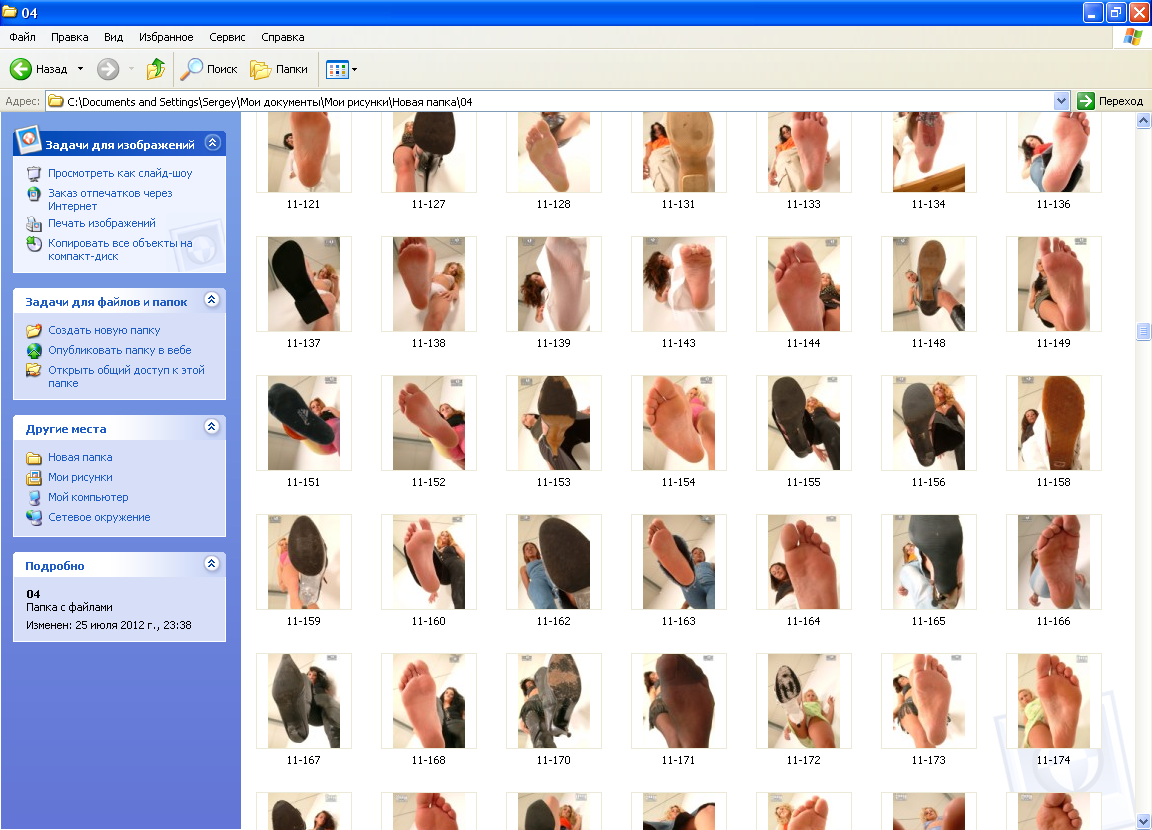This screenshot has width=1152, height=830.
Task: Click the globe icon beside Опубликовать папку
Action: coord(34,351)
